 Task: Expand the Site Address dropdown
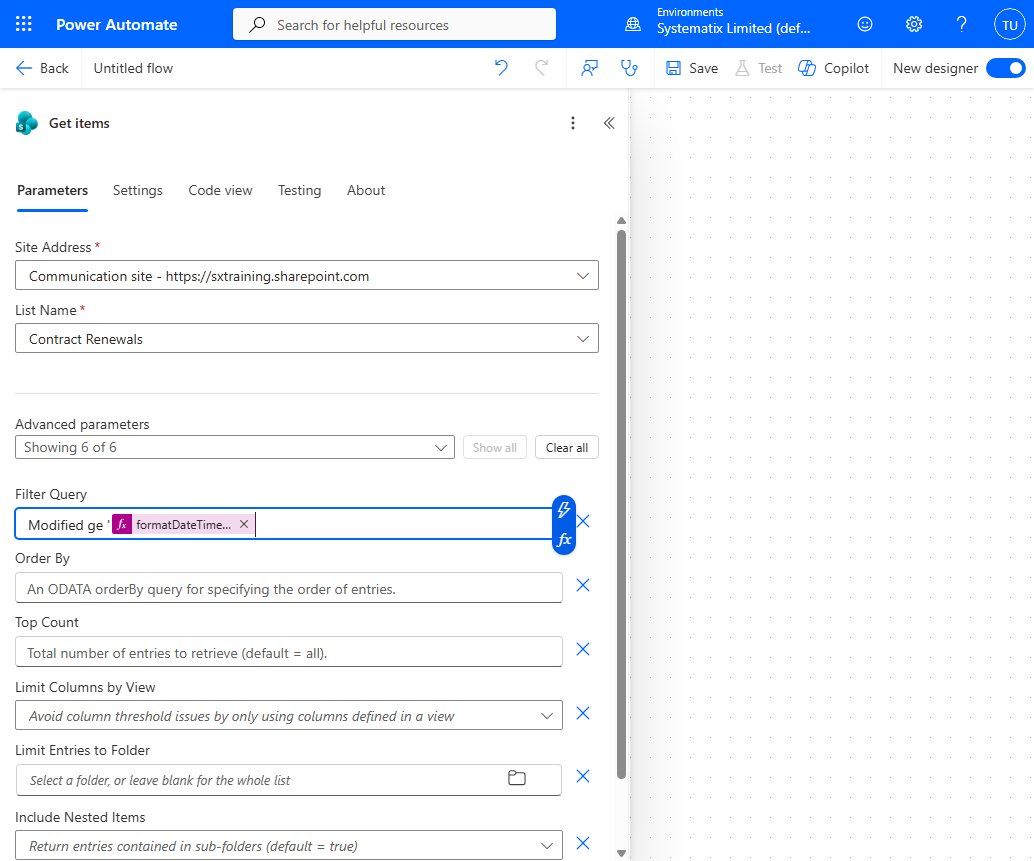coord(307,276)
